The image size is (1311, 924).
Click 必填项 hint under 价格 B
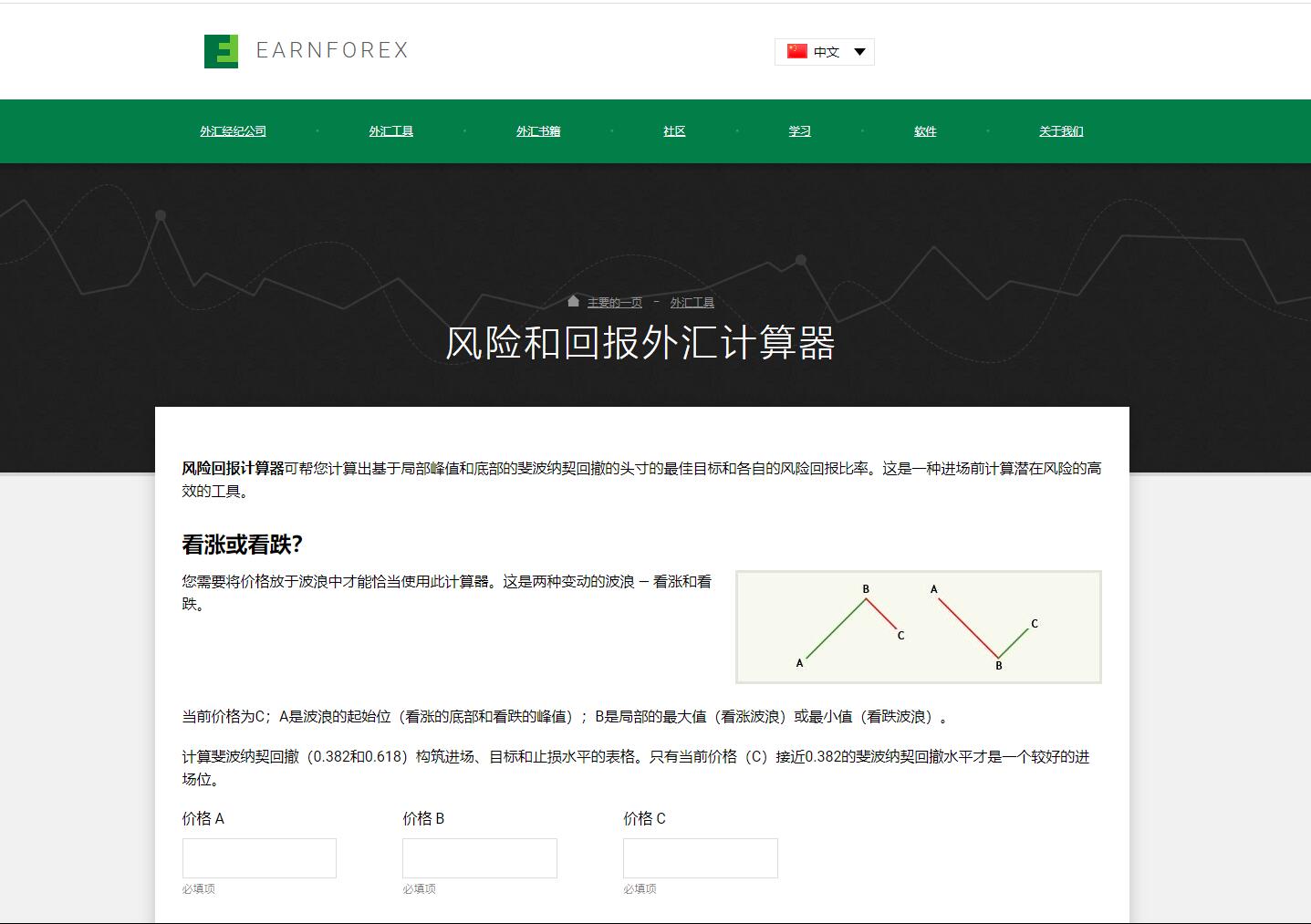pyautogui.click(x=420, y=889)
